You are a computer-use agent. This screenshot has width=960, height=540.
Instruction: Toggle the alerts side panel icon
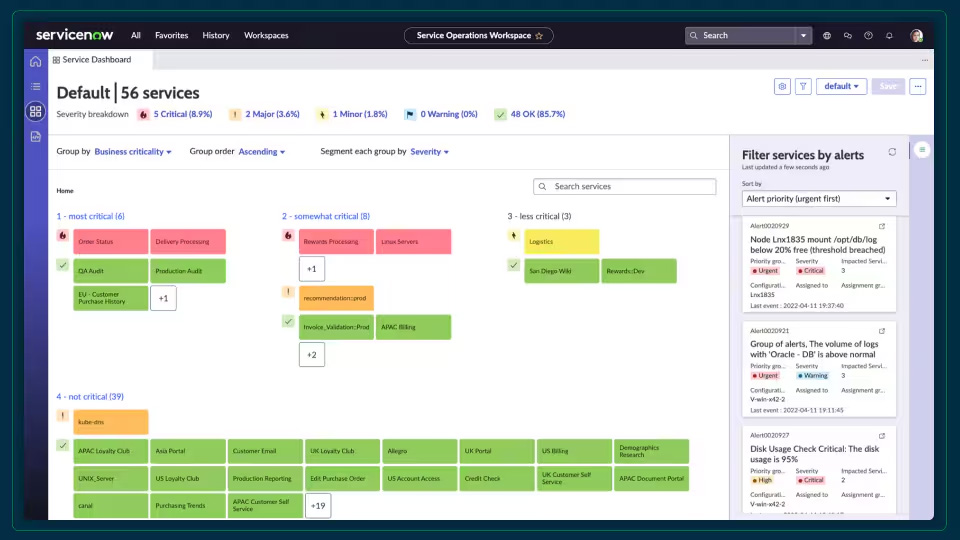coord(922,149)
